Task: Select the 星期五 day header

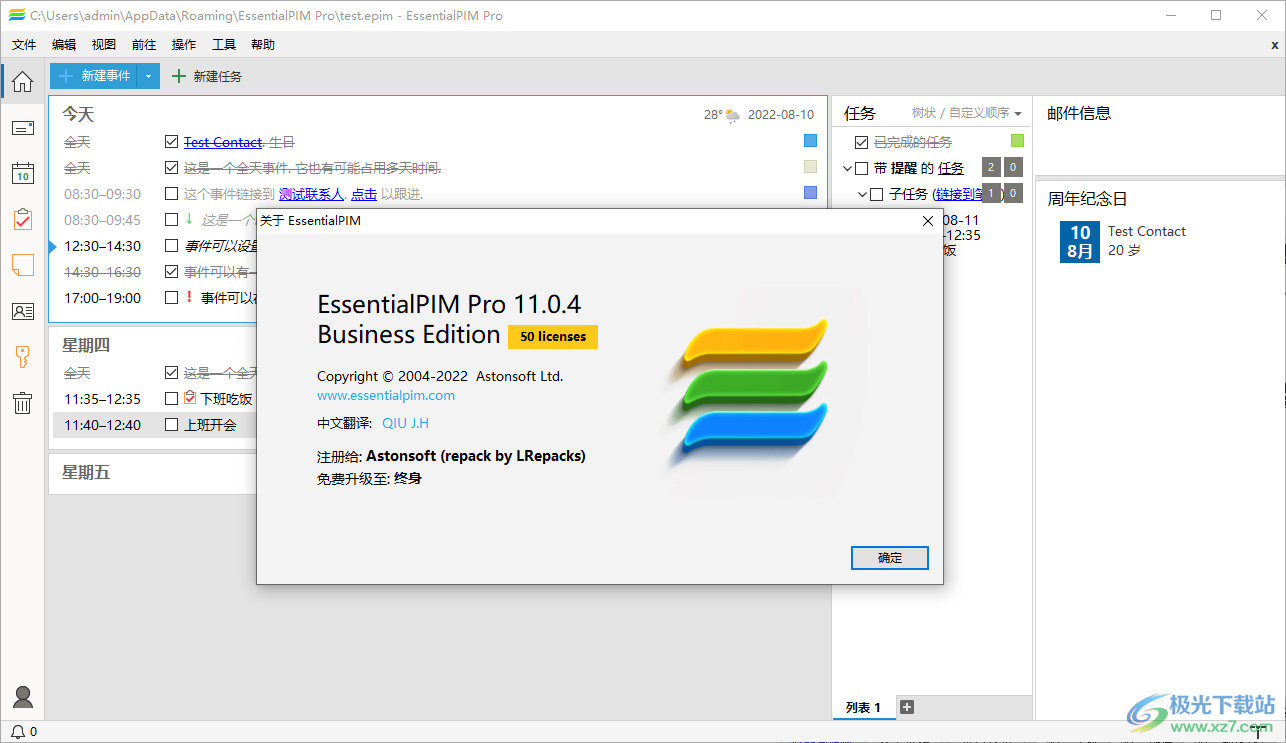Action: (x=86, y=472)
